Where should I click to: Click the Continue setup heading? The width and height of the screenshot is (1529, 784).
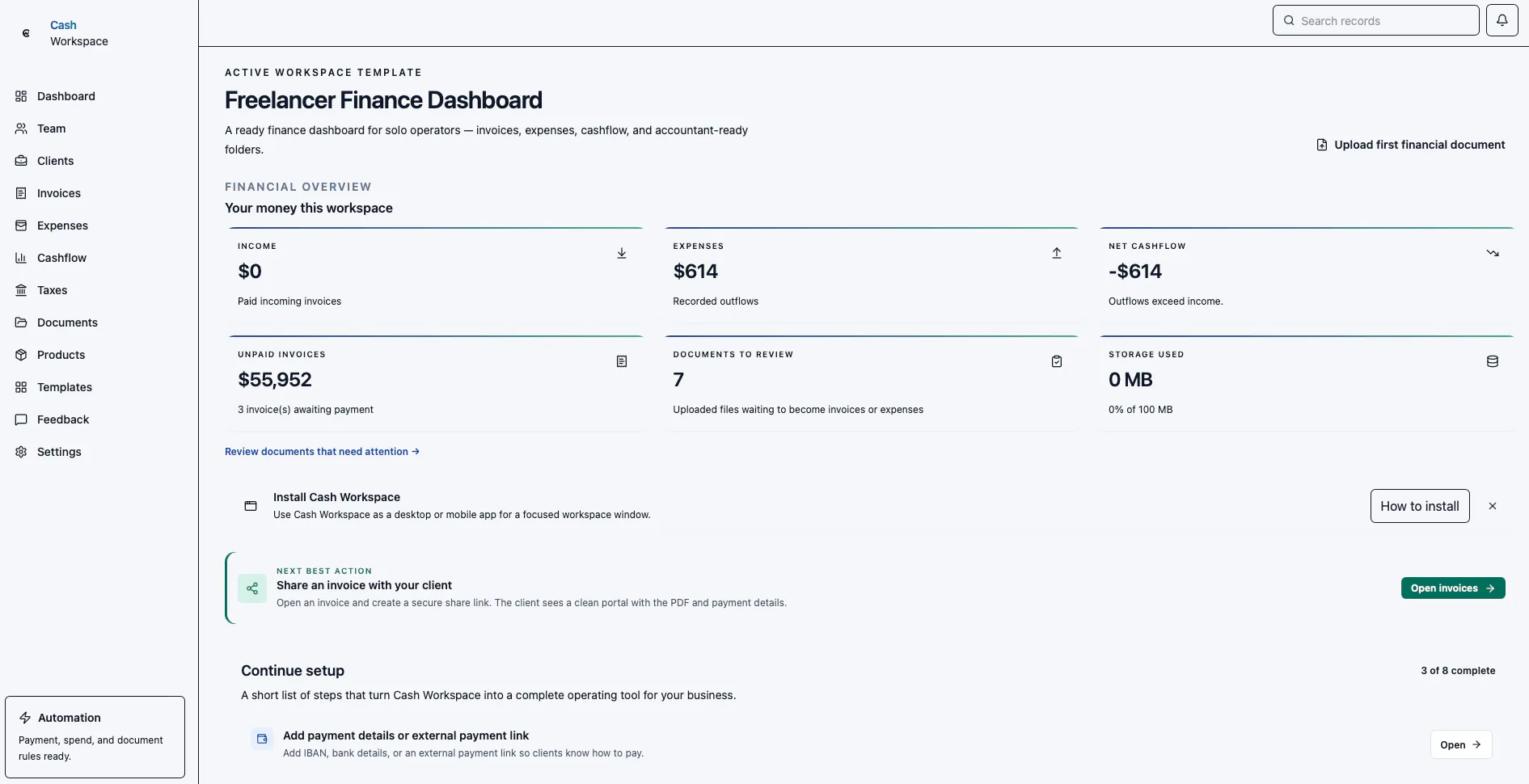point(293,671)
